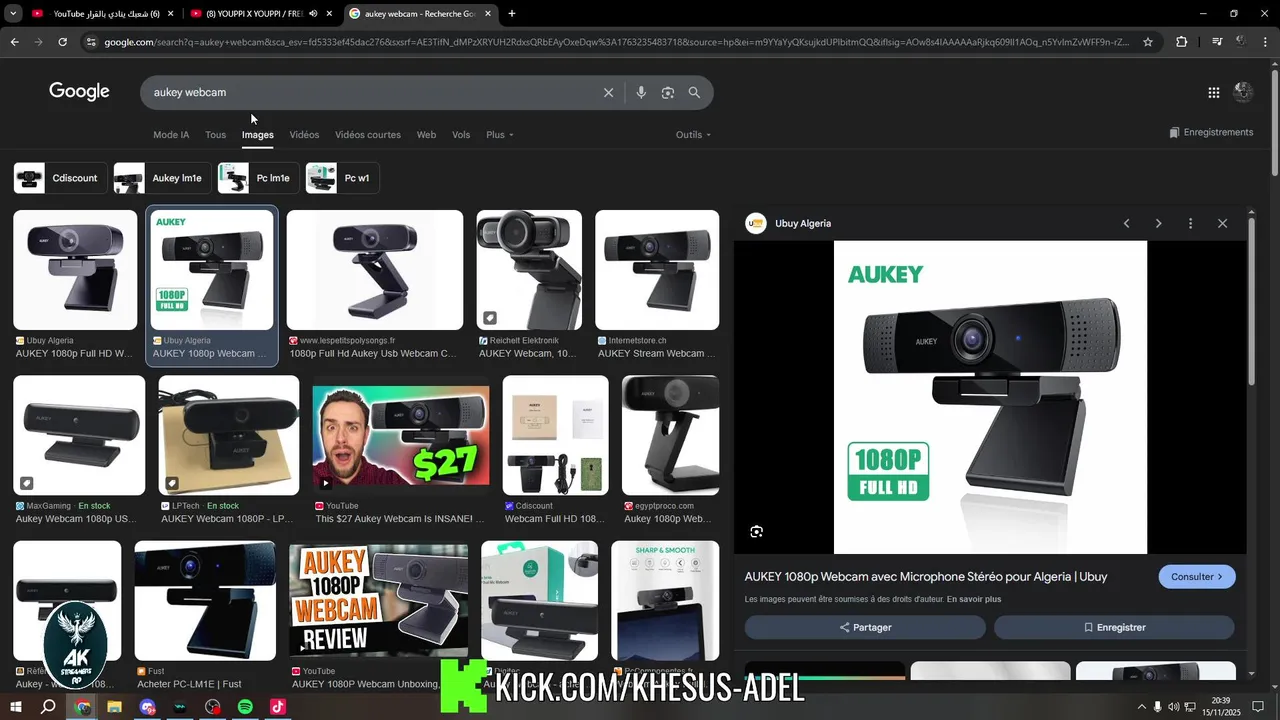Image resolution: width=1280 pixels, height=720 pixels.
Task: Close the image preview panel
Action: click(x=1222, y=223)
